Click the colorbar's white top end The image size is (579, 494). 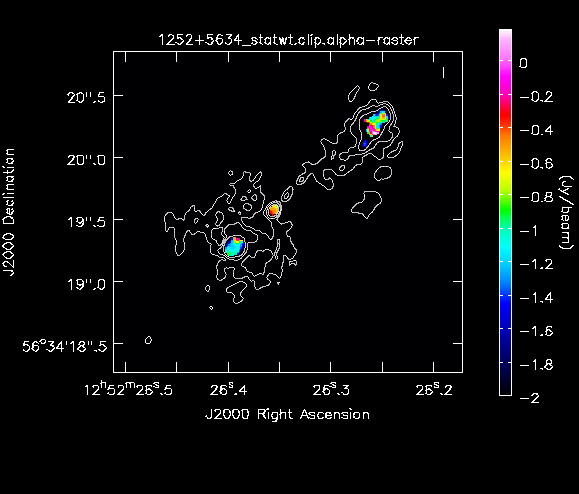[x=506, y=34]
